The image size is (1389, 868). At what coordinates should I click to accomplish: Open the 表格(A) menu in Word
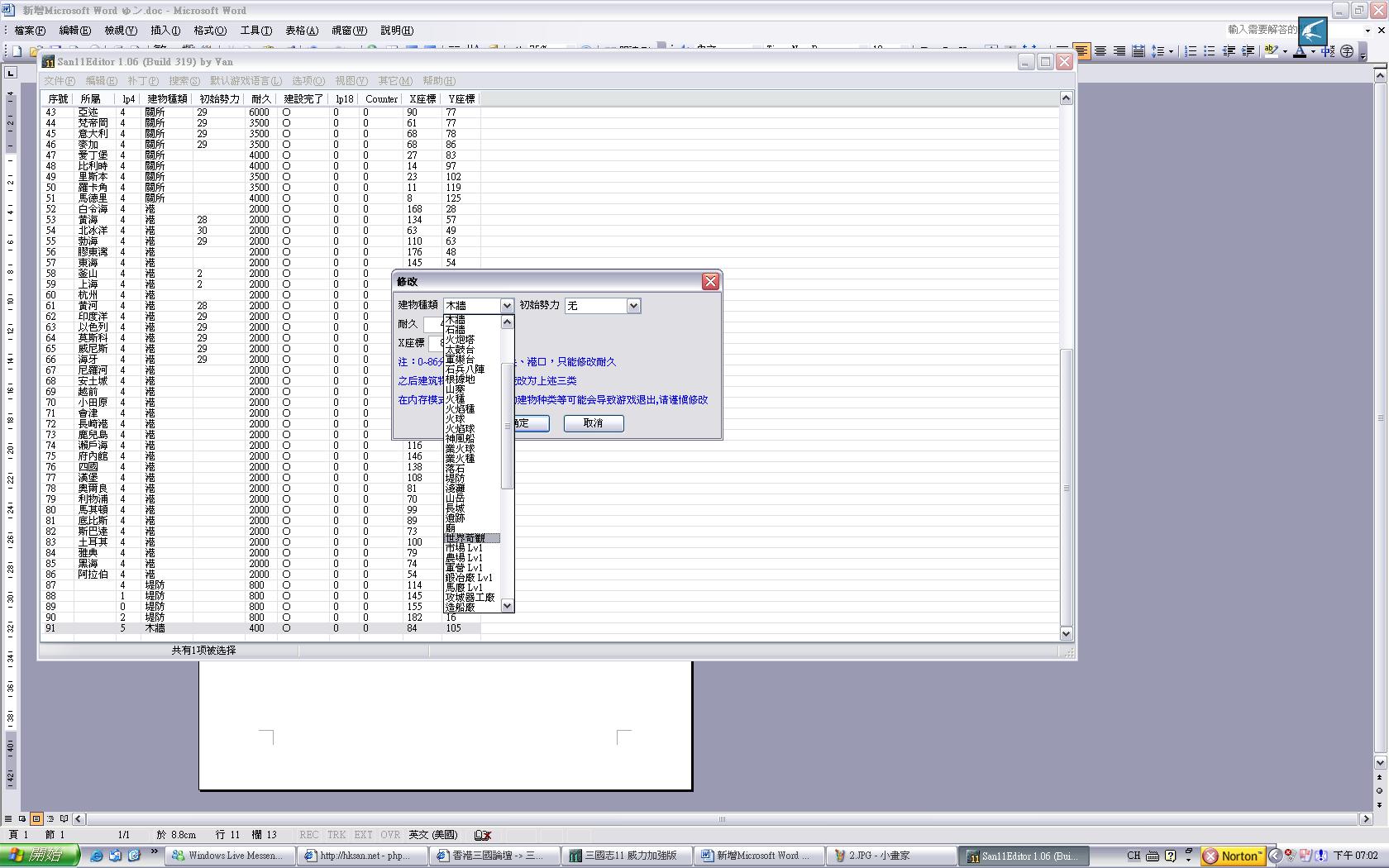tap(302, 31)
